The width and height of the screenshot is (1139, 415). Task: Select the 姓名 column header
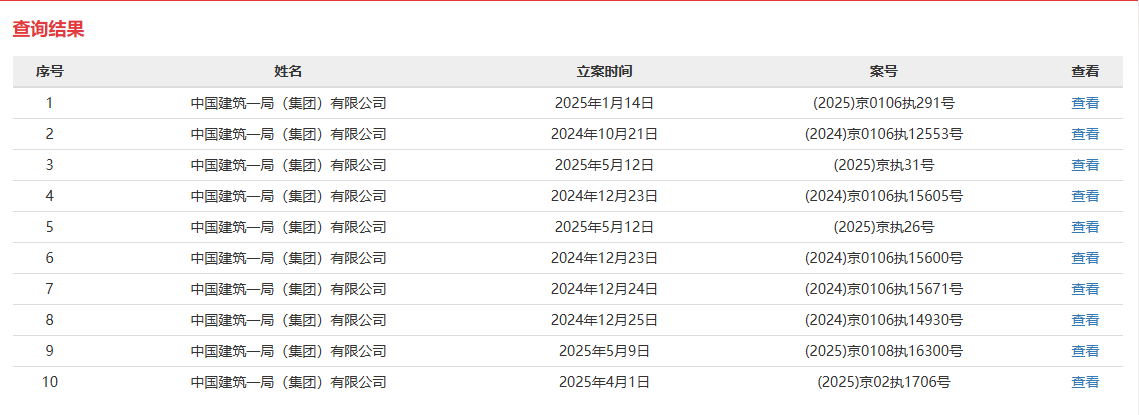(288, 71)
